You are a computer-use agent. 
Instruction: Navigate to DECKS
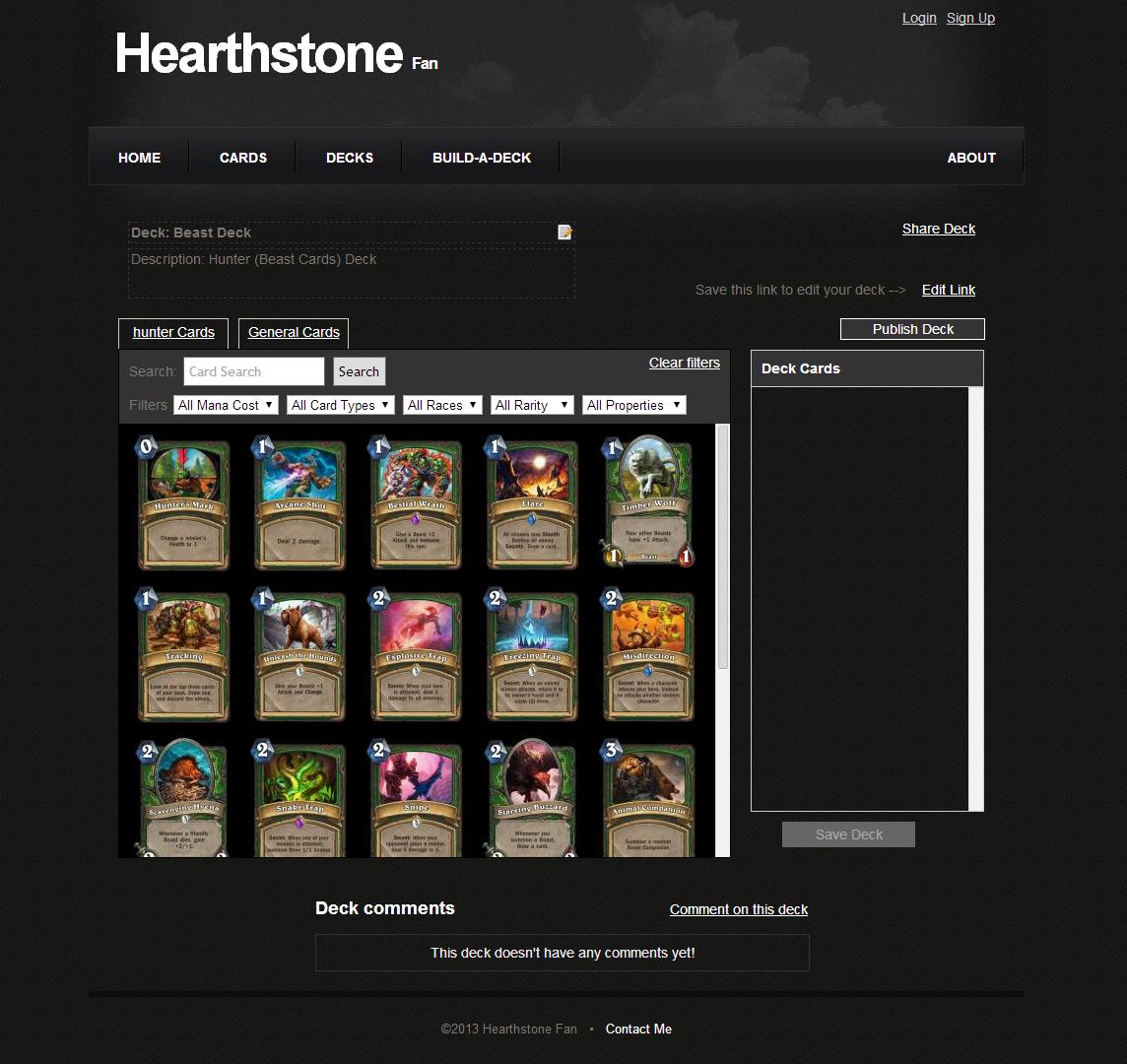coord(350,158)
